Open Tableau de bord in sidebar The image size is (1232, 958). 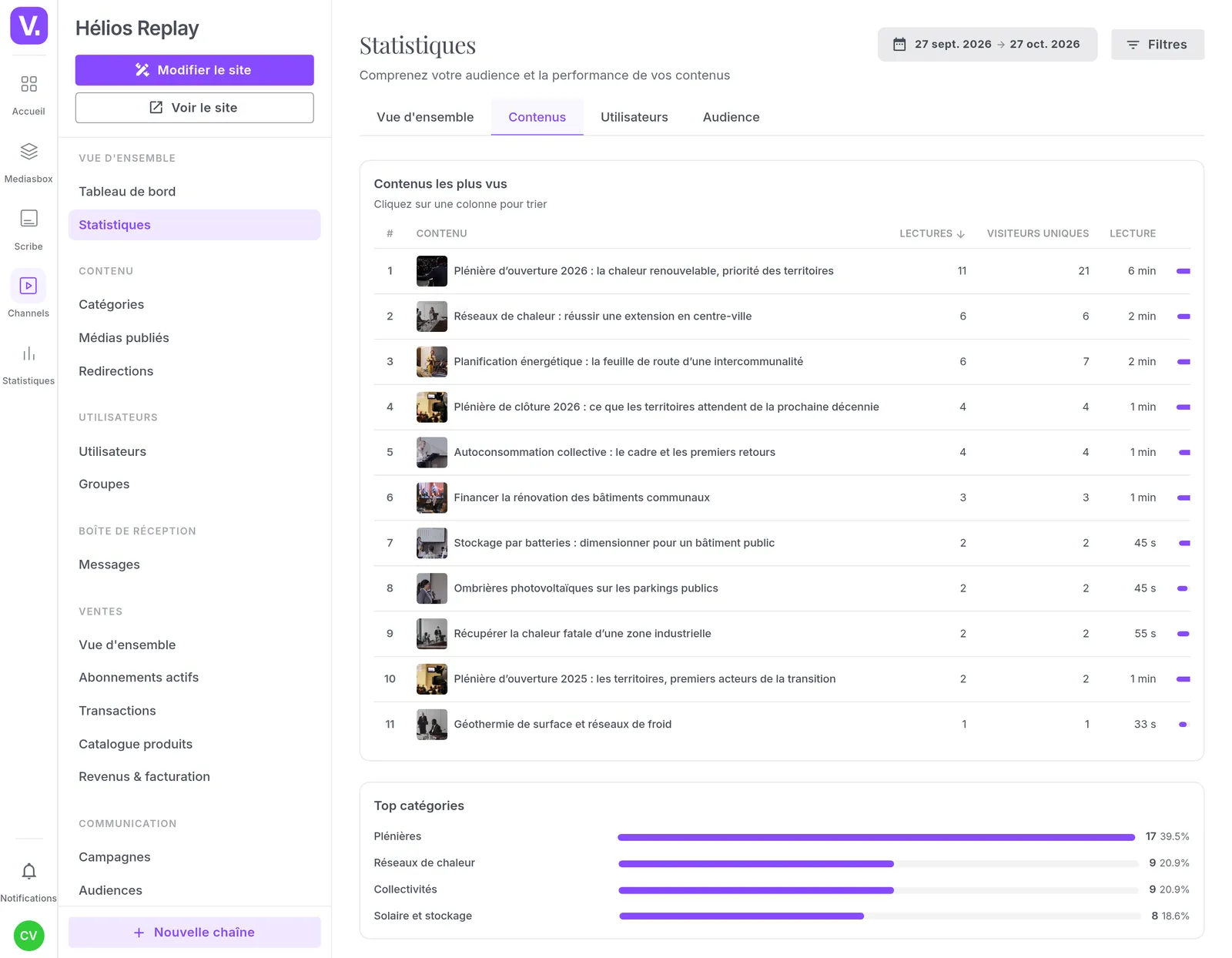click(x=194, y=192)
